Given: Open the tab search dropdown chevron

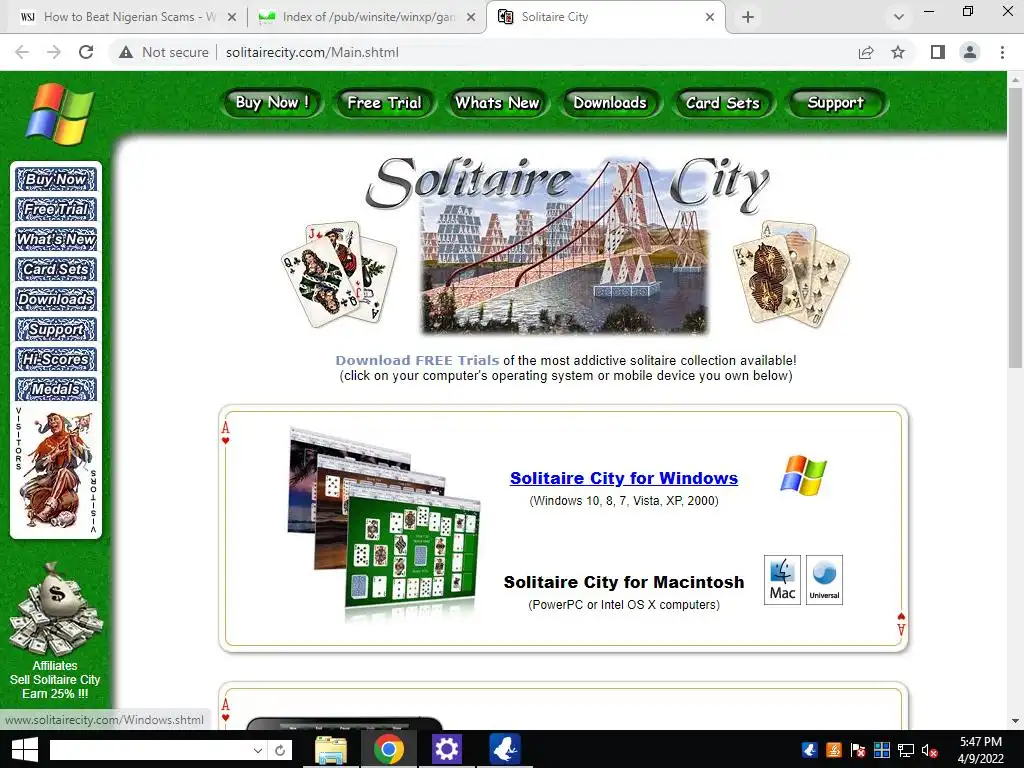Looking at the screenshot, I should (899, 17).
